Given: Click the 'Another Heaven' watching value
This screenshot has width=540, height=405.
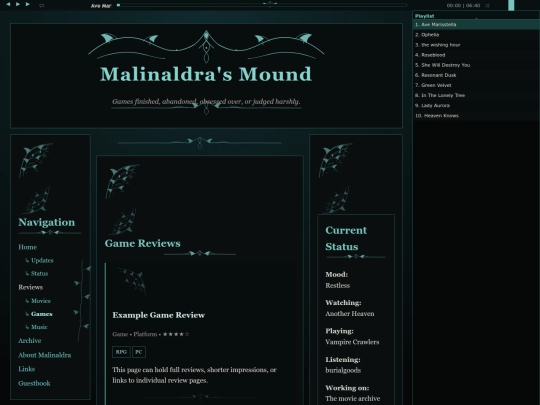Looking at the screenshot, I should [350, 314].
